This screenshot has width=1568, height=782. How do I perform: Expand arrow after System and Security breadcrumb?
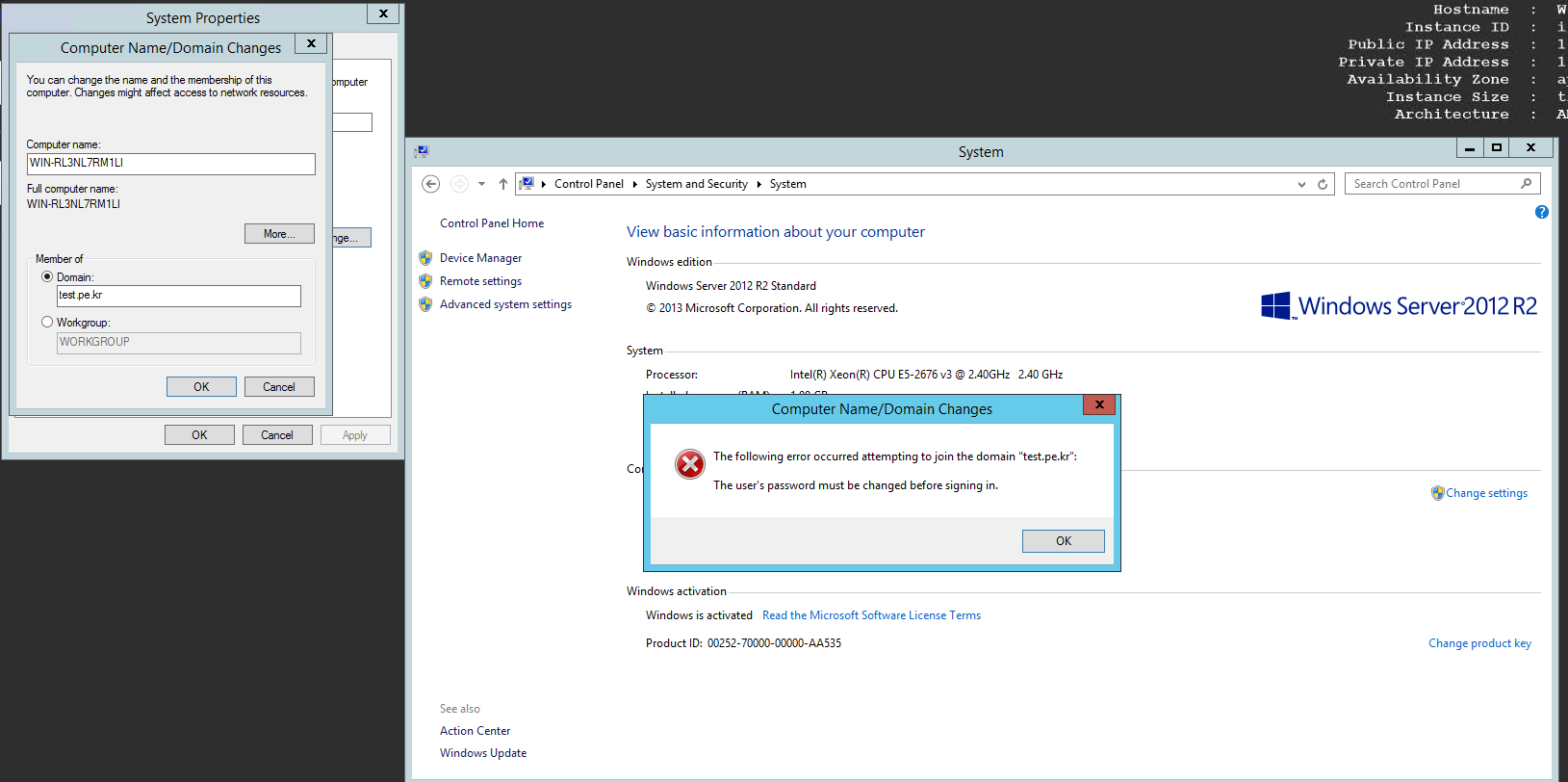[758, 184]
